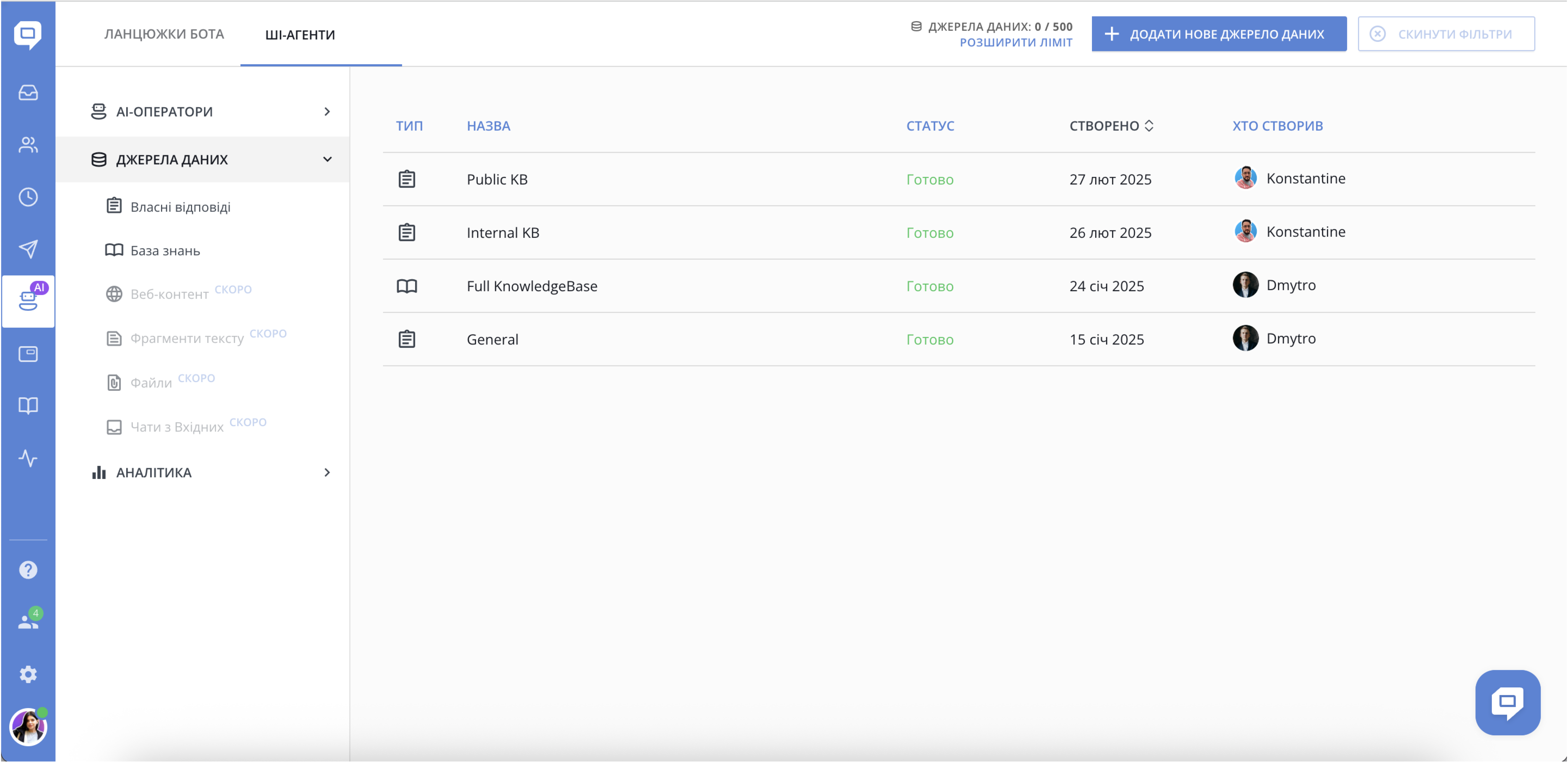This screenshot has height=762, width=1568.
Task: Filter by Тип column header
Action: point(409,126)
